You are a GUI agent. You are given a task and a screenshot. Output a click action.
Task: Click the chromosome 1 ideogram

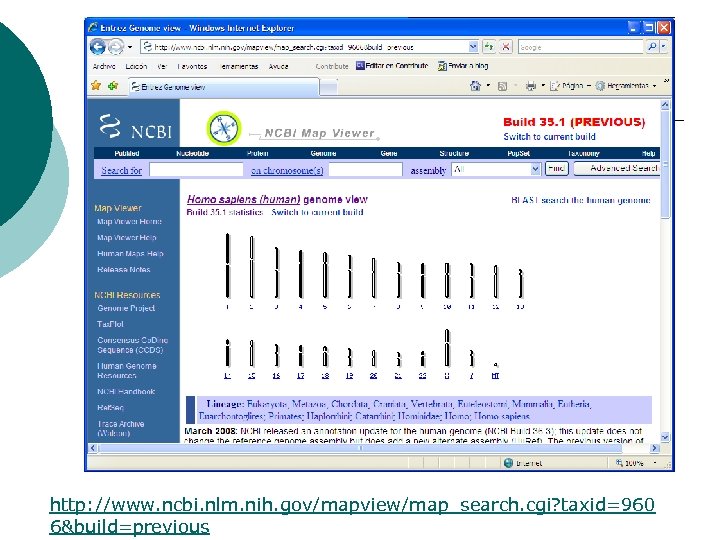pyautogui.click(x=228, y=266)
